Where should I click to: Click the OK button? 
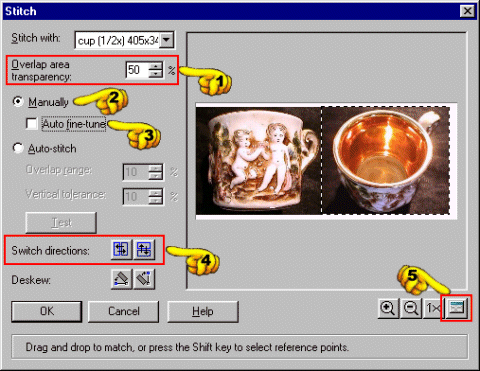(47, 311)
